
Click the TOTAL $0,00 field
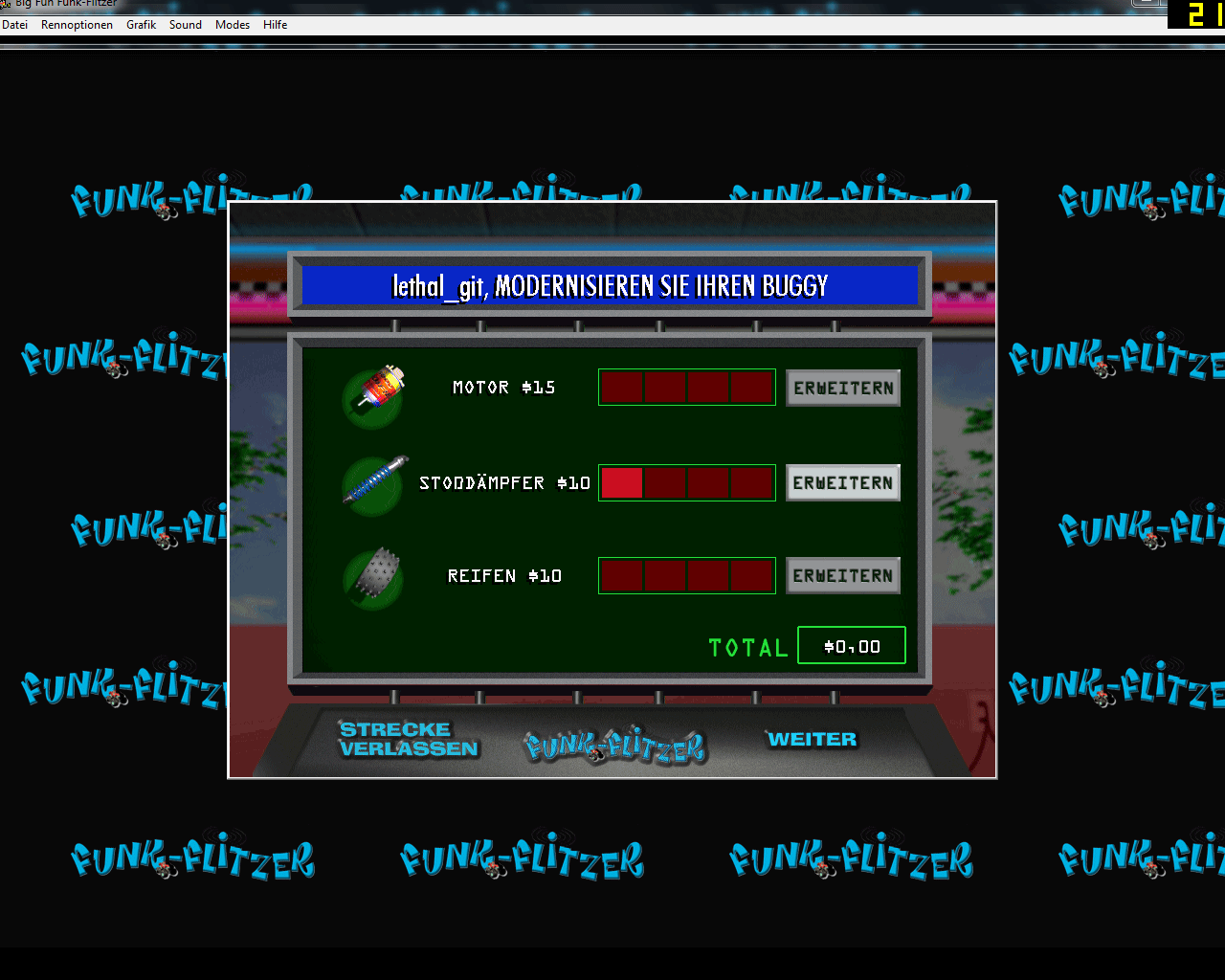click(852, 646)
